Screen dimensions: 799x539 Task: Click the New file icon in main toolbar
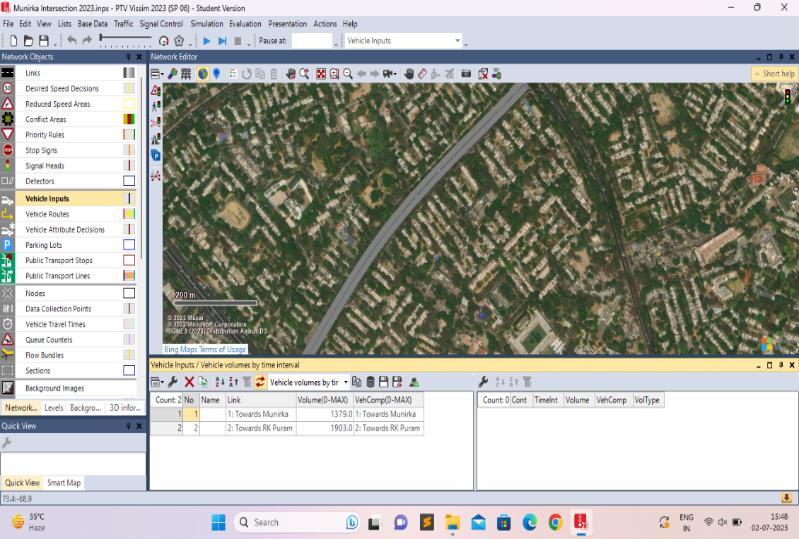pos(14,41)
